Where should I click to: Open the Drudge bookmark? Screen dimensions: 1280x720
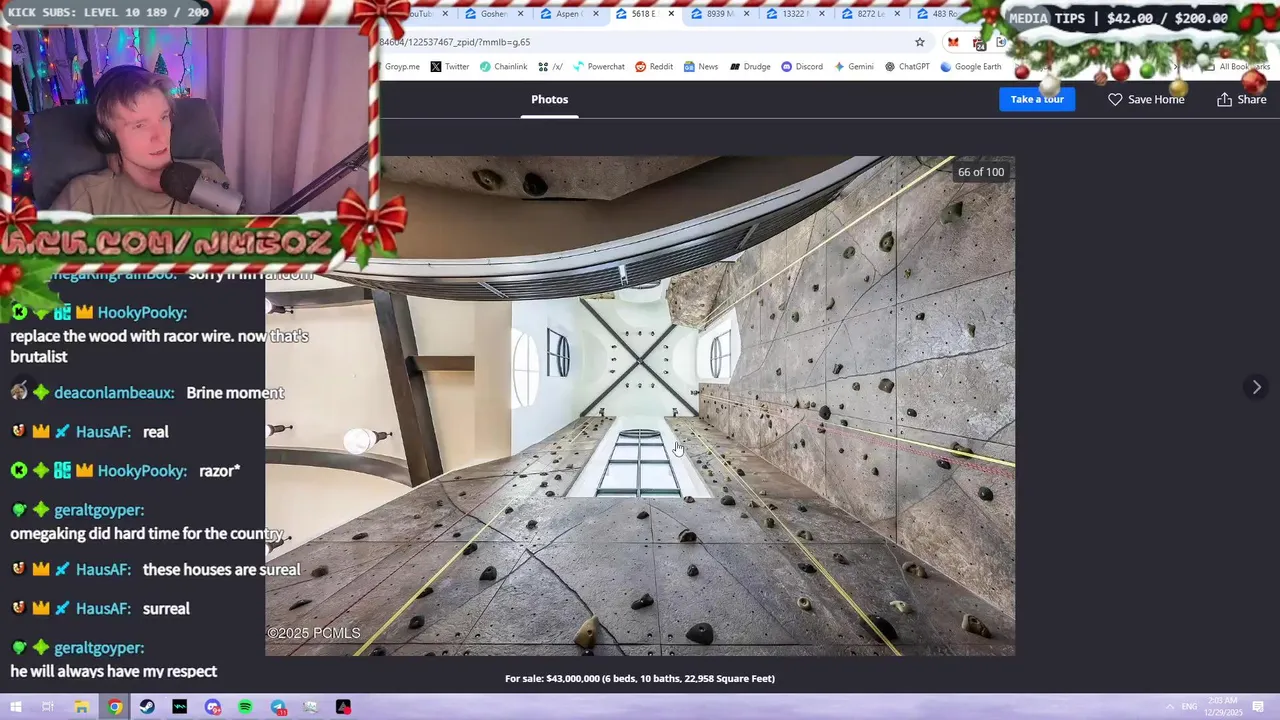point(750,67)
